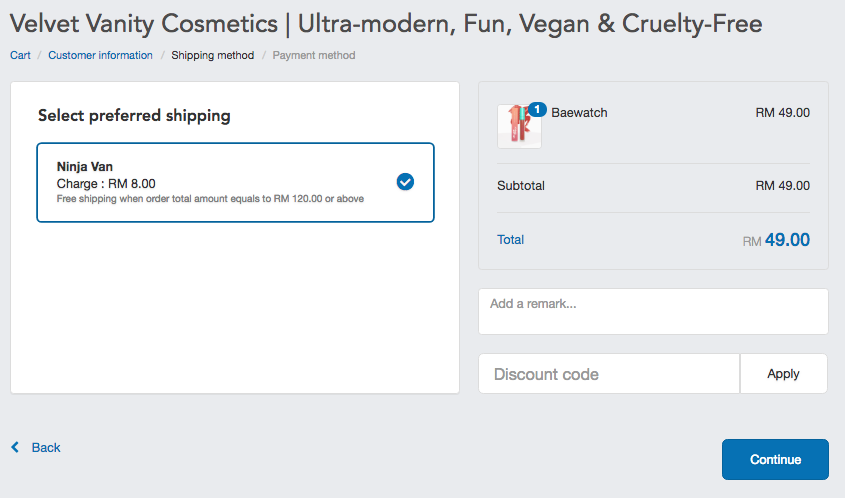Click the back chevron arrow icon
The width and height of the screenshot is (845, 498).
[x=15, y=447]
